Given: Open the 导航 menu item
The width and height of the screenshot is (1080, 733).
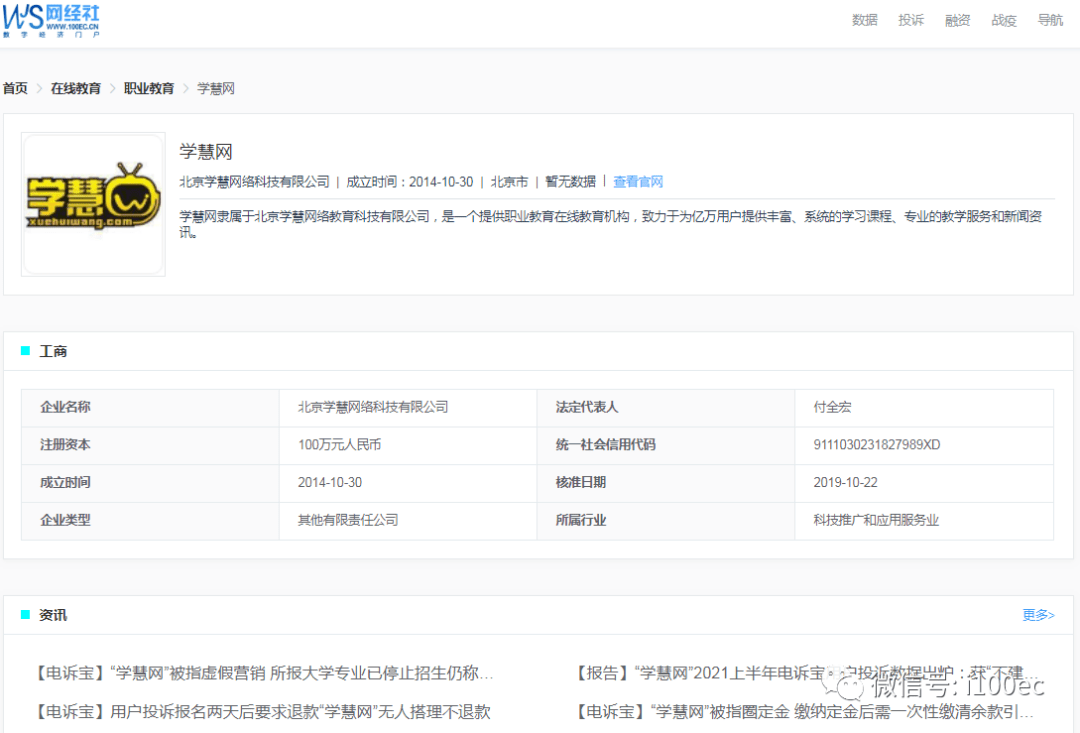Looking at the screenshot, I should [1050, 20].
